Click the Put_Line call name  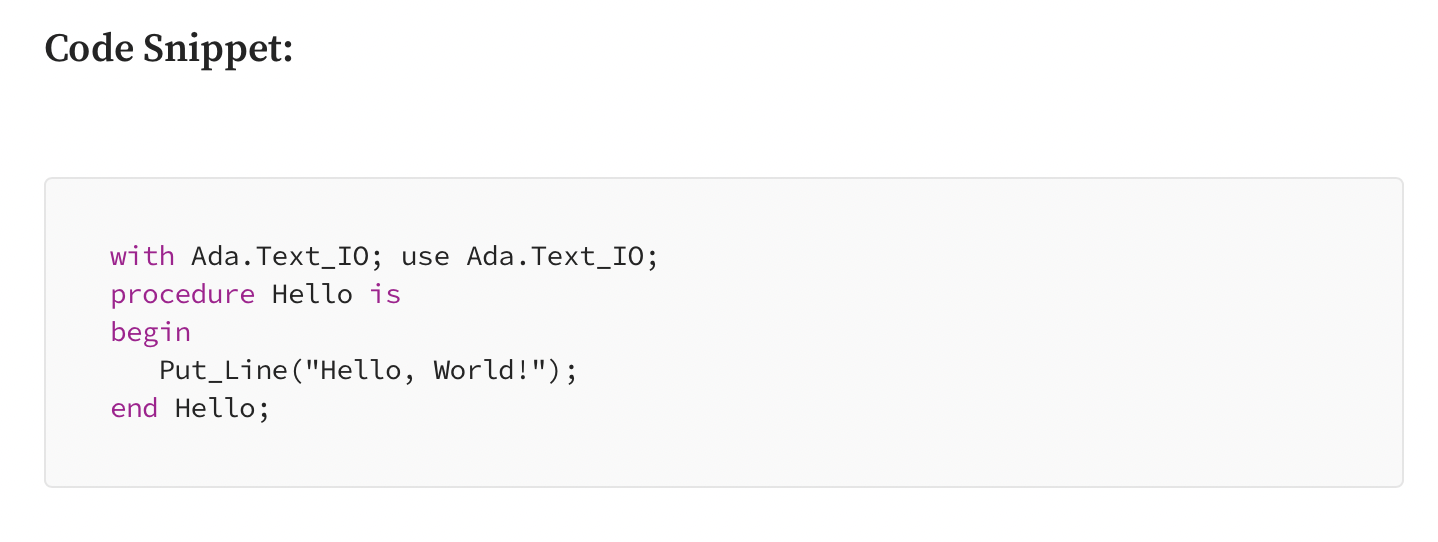point(223,370)
